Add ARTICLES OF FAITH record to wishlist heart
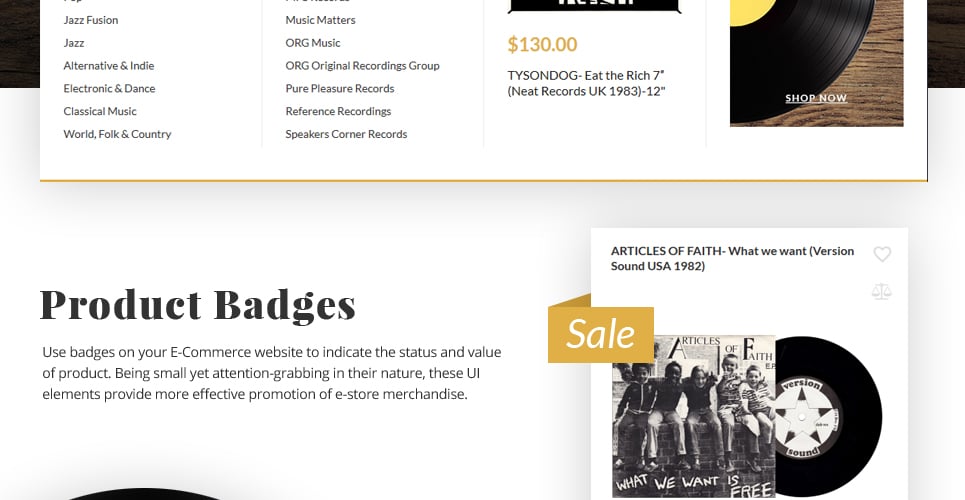965x500 pixels. point(882,254)
